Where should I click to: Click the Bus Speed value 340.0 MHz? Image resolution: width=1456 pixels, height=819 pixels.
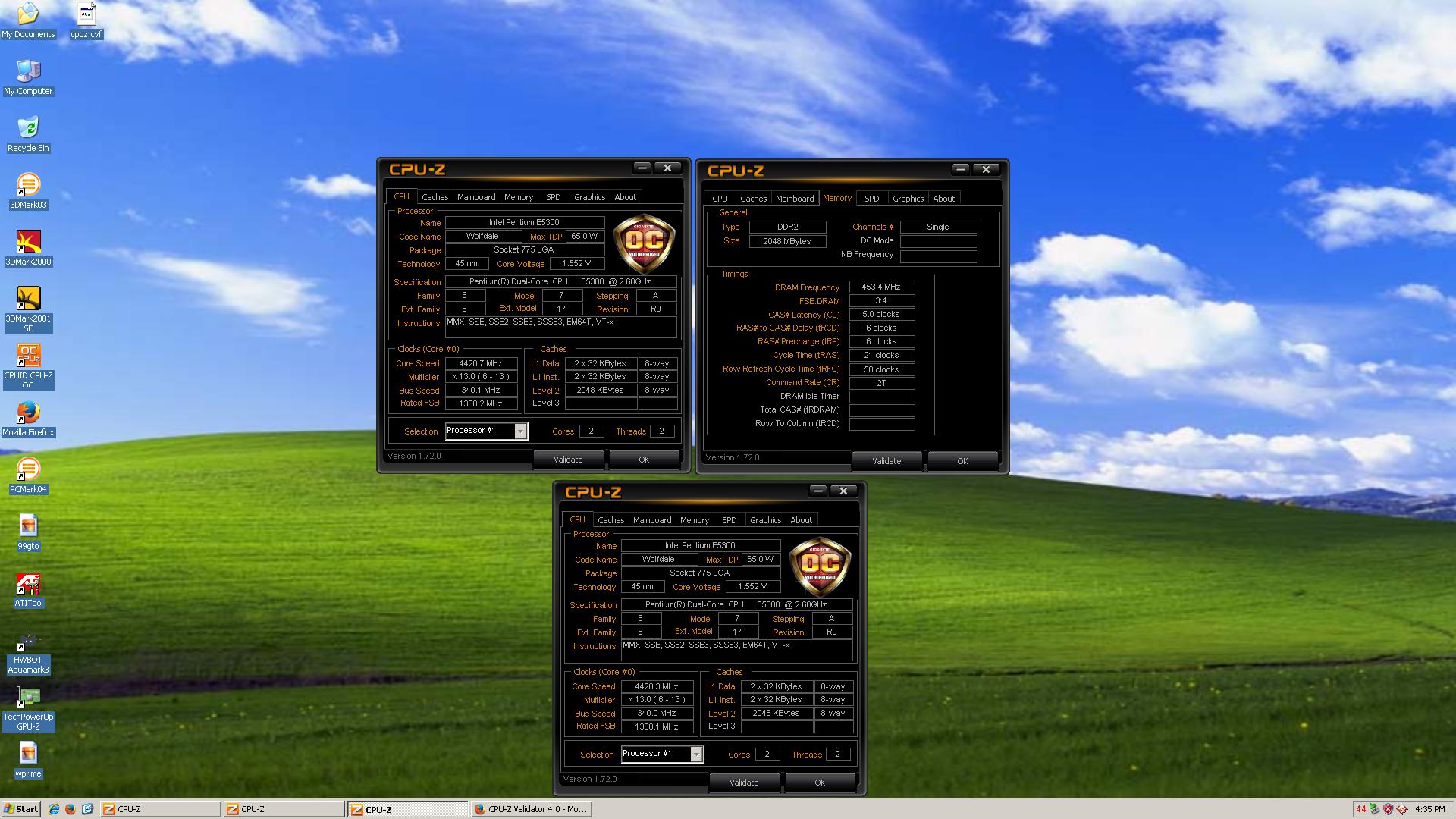pyautogui.click(x=657, y=714)
